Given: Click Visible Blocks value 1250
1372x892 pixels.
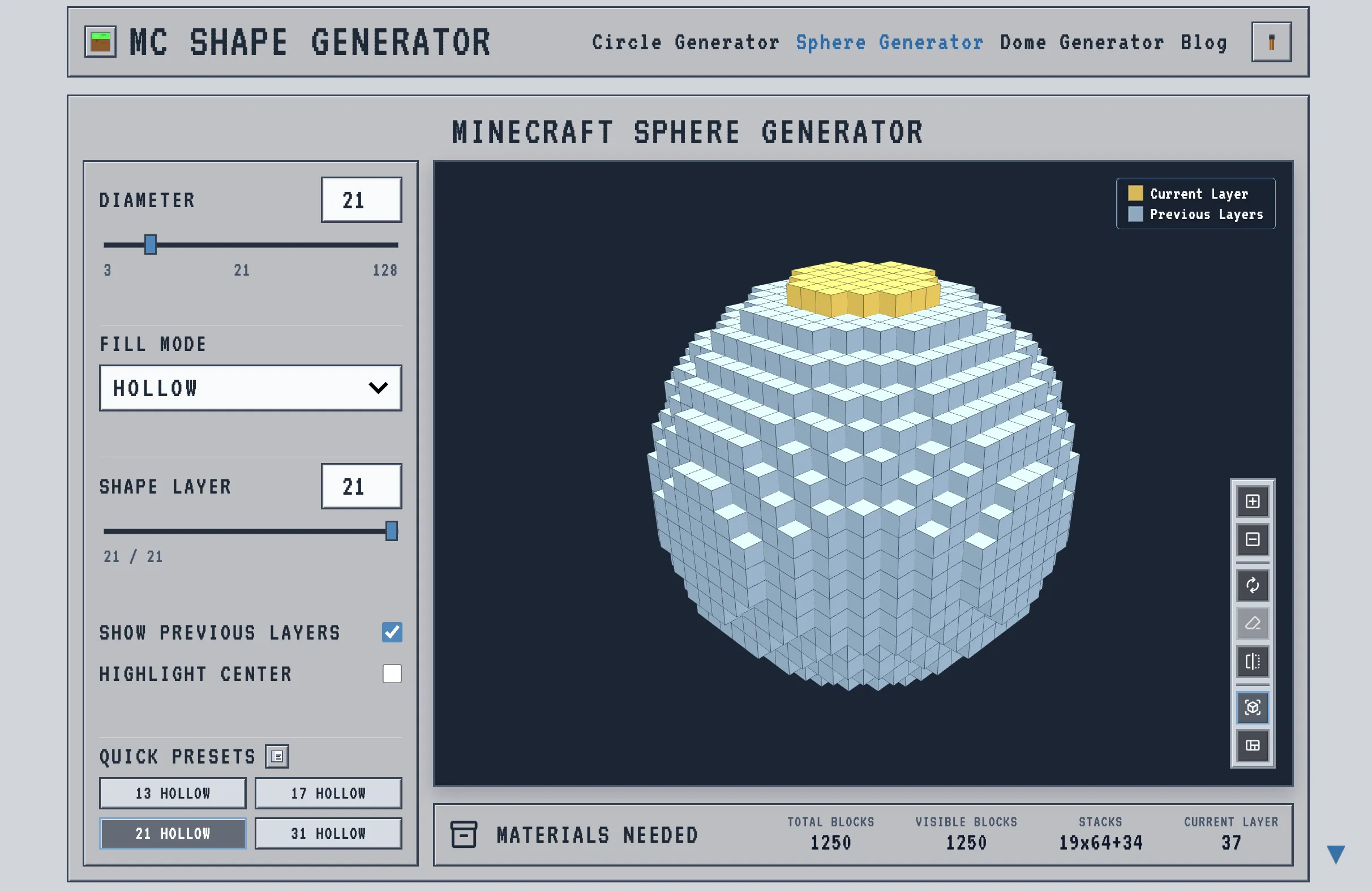Looking at the screenshot, I should [x=966, y=843].
